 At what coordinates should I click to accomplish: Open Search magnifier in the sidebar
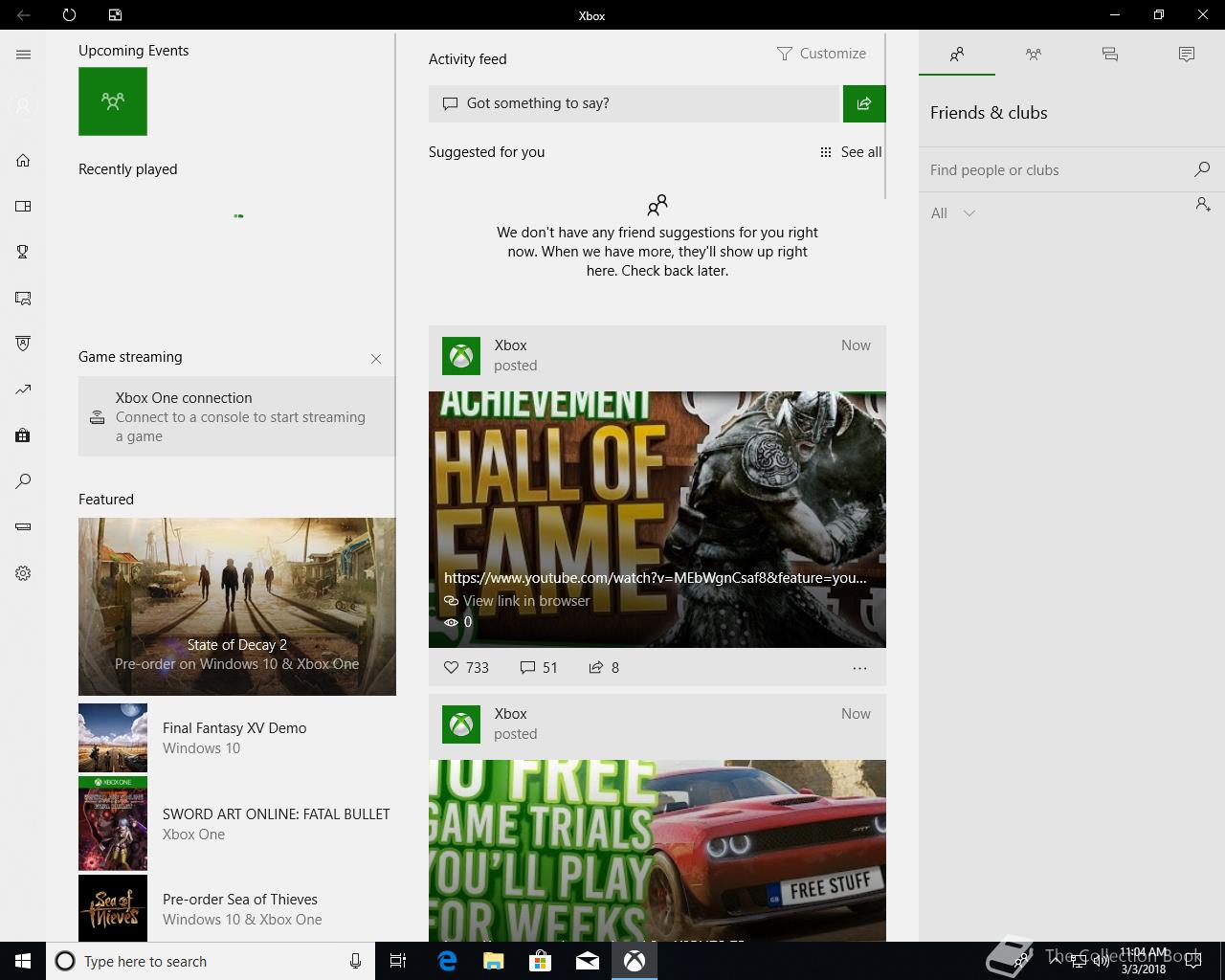(23, 481)
